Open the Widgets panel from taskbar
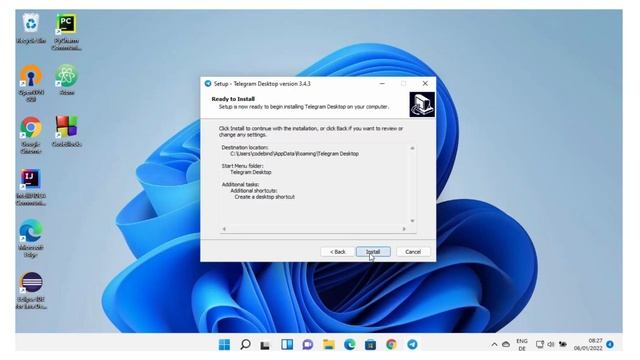 [x=287, y=344]
